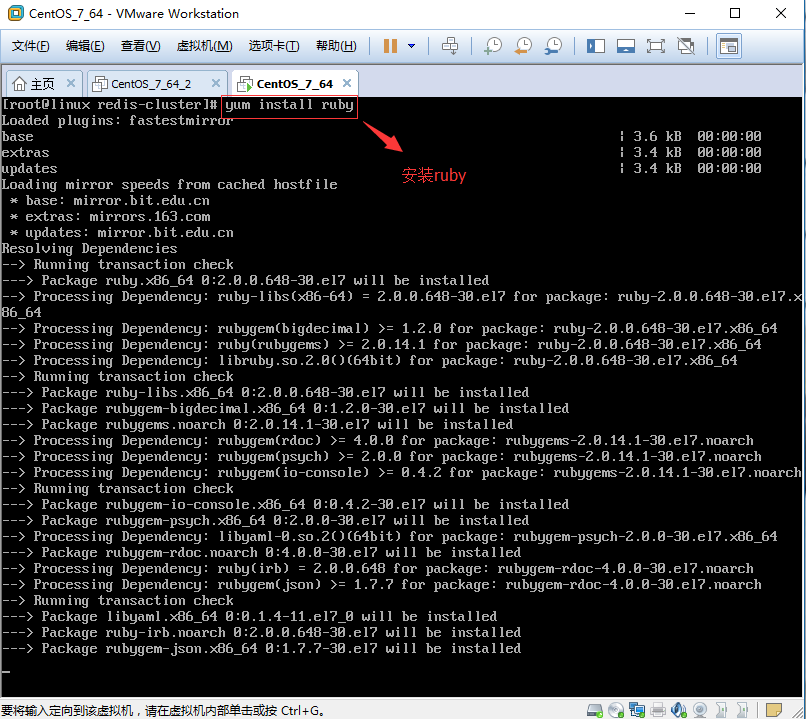This screenshot has height=719, width=806.
Task: Toggle the console view button
Action: (x=728, y=46)
